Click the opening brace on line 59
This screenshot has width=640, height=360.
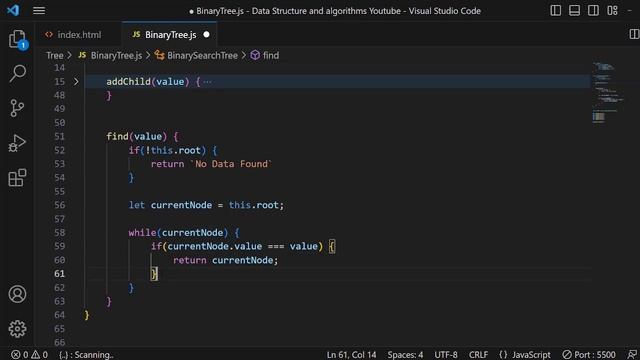pos(332,247)
